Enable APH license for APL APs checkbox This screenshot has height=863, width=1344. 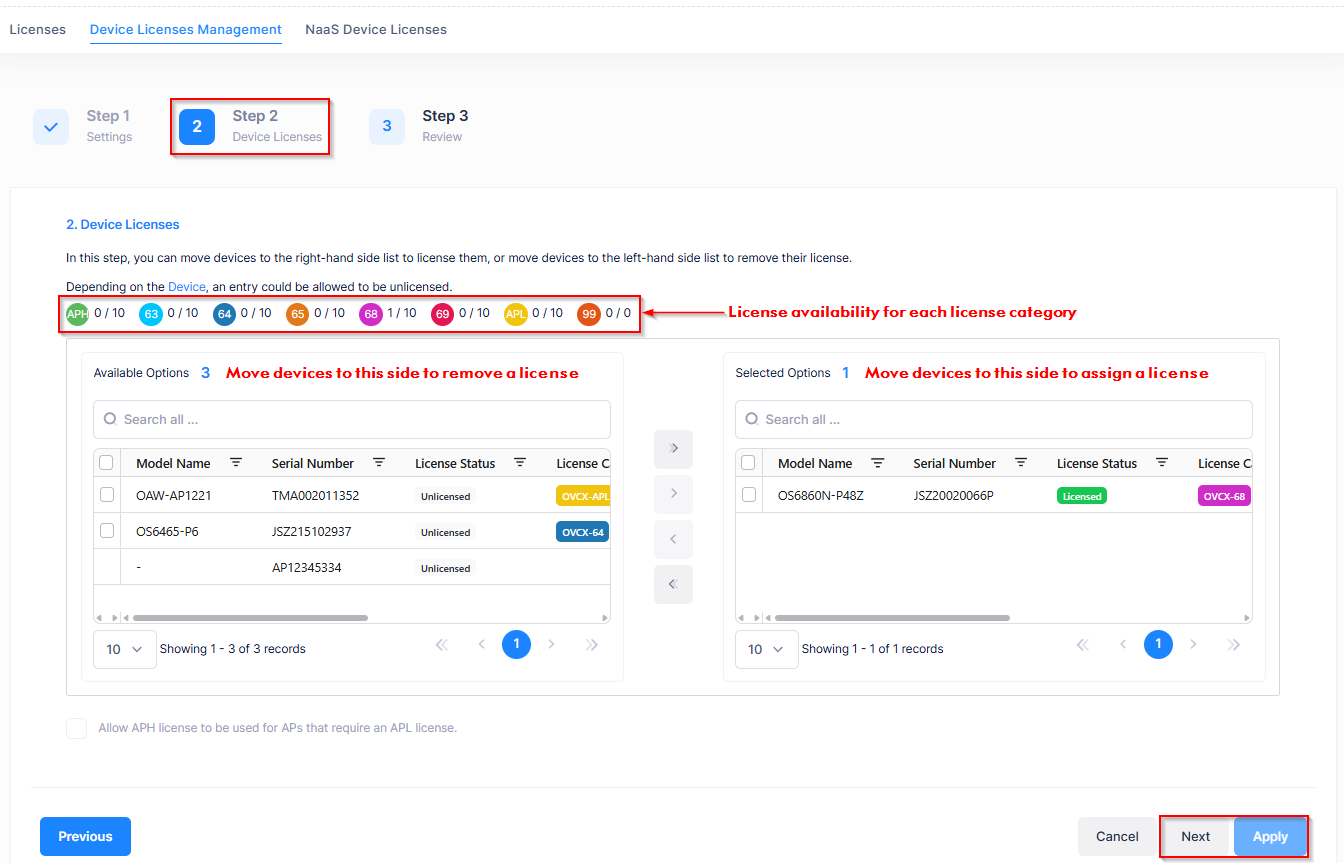[77, 728]
